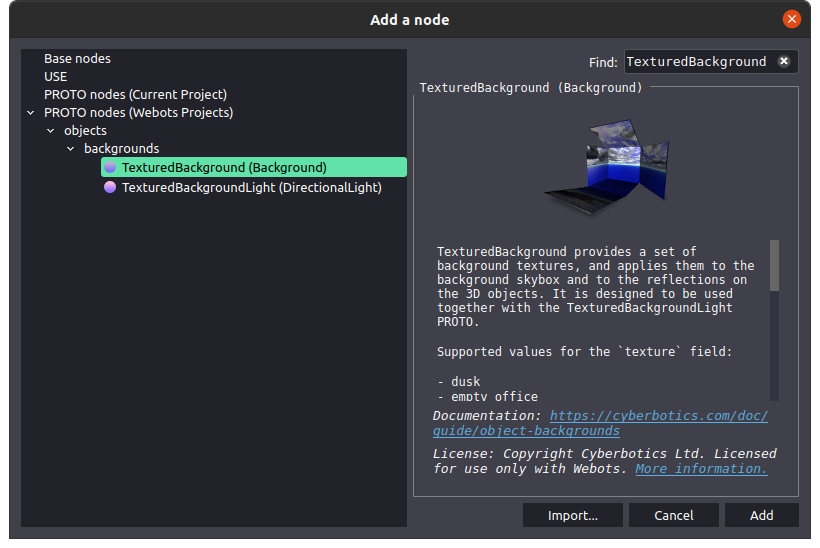Click inside the Find input field
Screen dimensions: 820x548
click(x=696, y=61)
